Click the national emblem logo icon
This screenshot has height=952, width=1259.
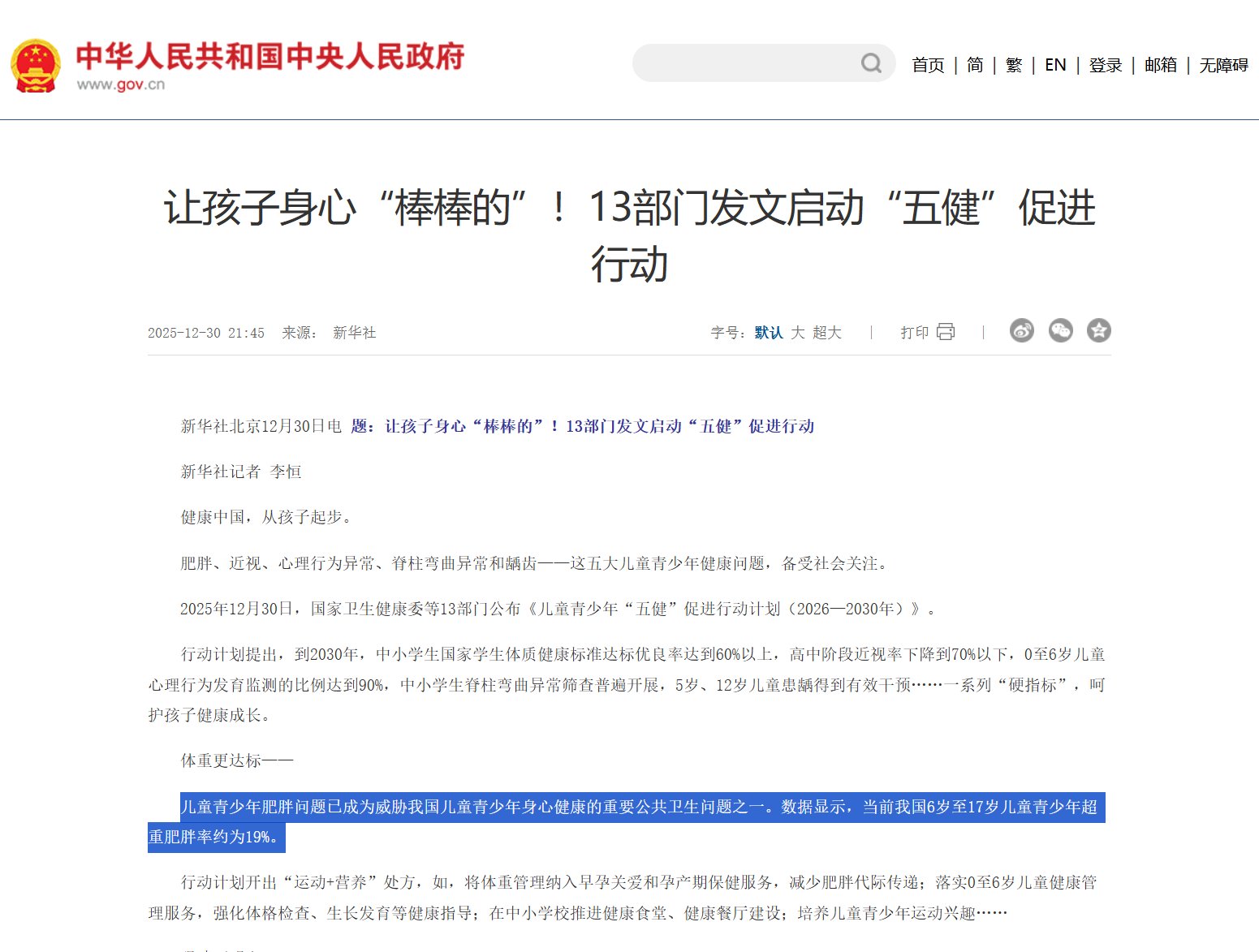coord(35,66)
